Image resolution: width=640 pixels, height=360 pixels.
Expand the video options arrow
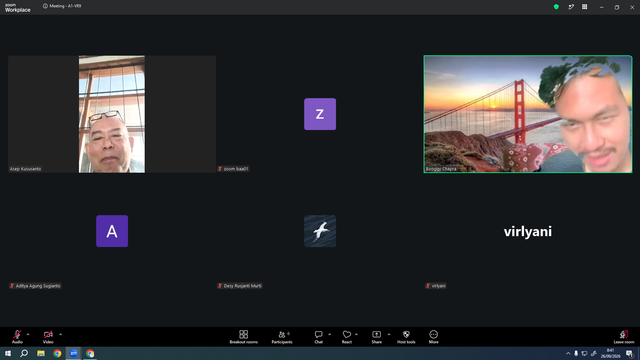pyautogui.click(x=60, y=334)
